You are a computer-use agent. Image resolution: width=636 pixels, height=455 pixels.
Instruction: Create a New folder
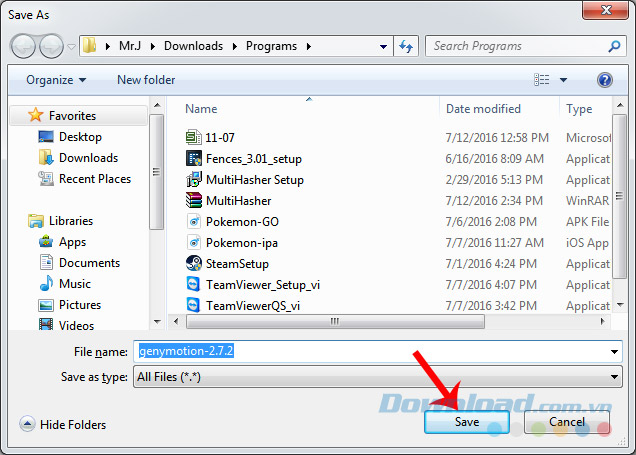[146, 80]
